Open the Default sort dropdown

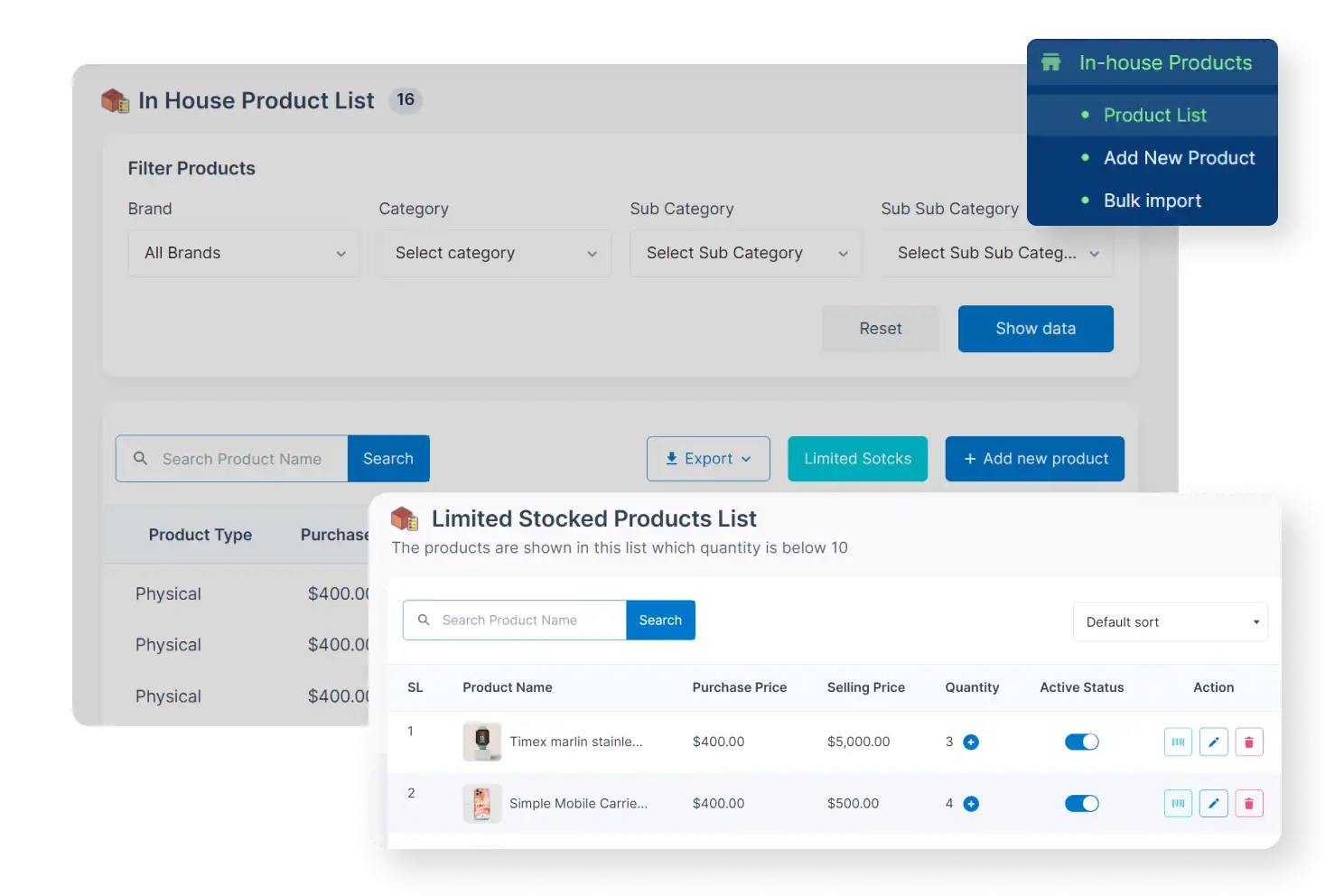click(x=1170, y=621)
